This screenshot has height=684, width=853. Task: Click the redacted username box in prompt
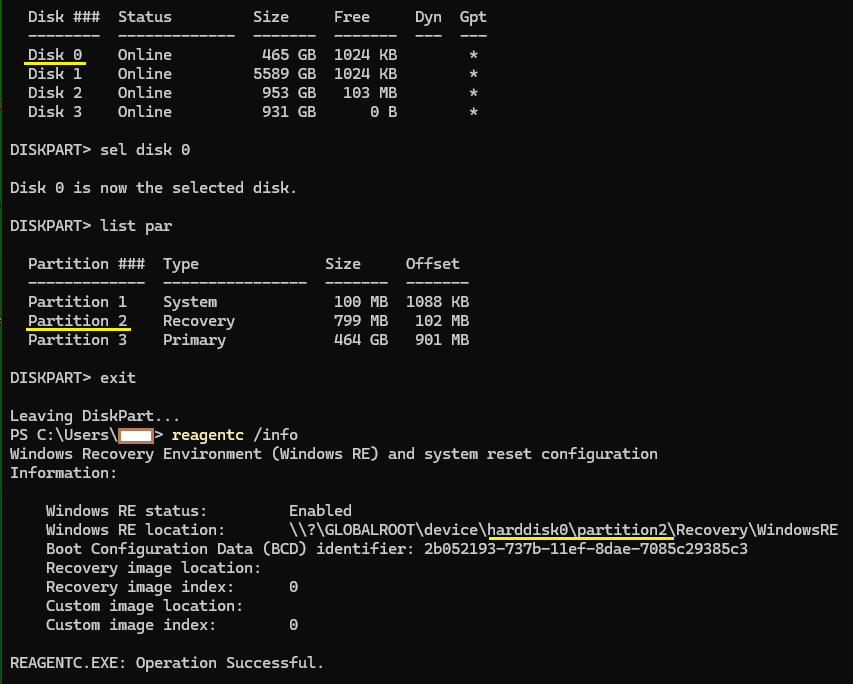pyautogui.click(x=135, y=435)
